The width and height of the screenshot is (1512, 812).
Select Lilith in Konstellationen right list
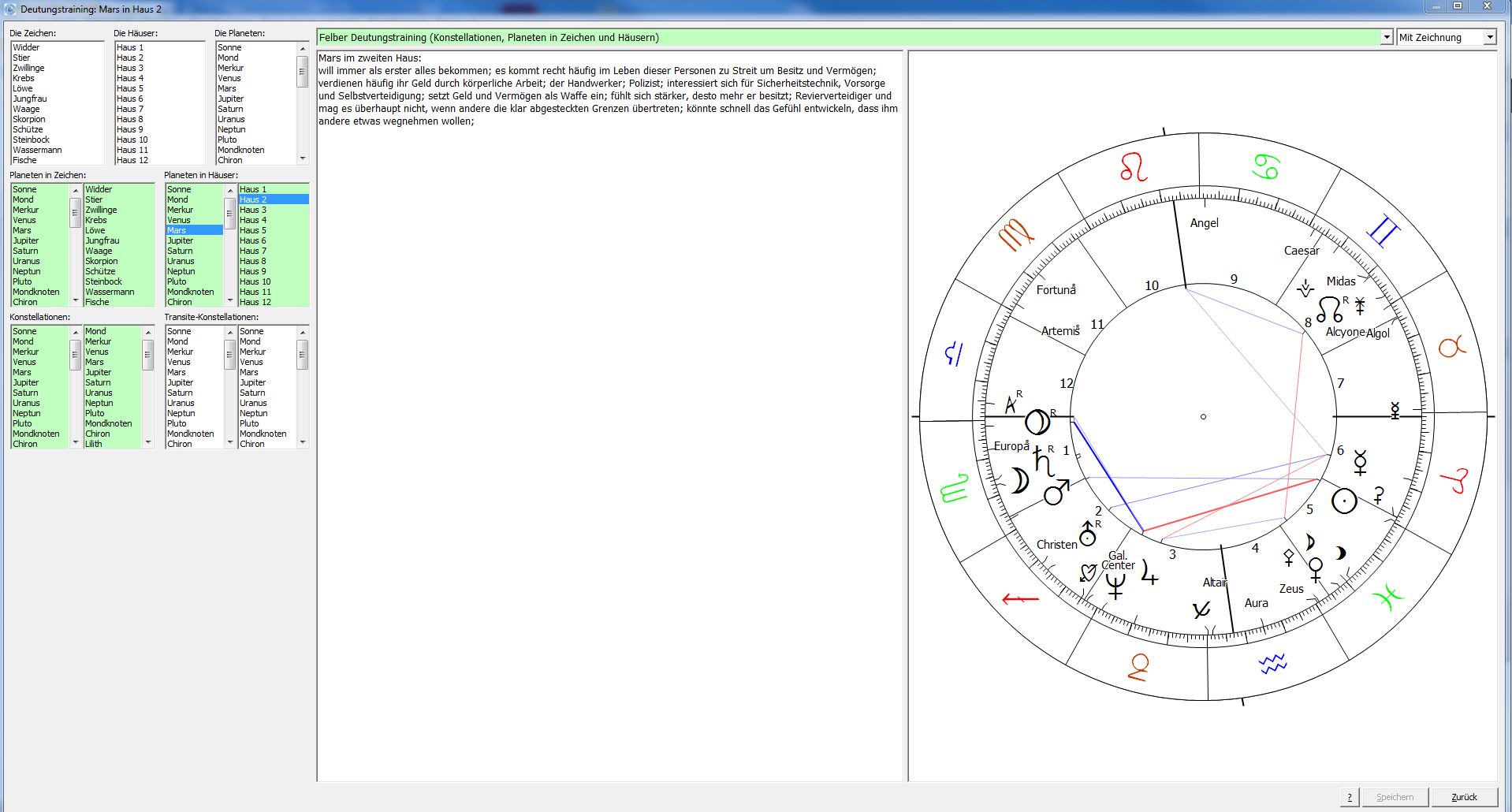tap(112, 444)
